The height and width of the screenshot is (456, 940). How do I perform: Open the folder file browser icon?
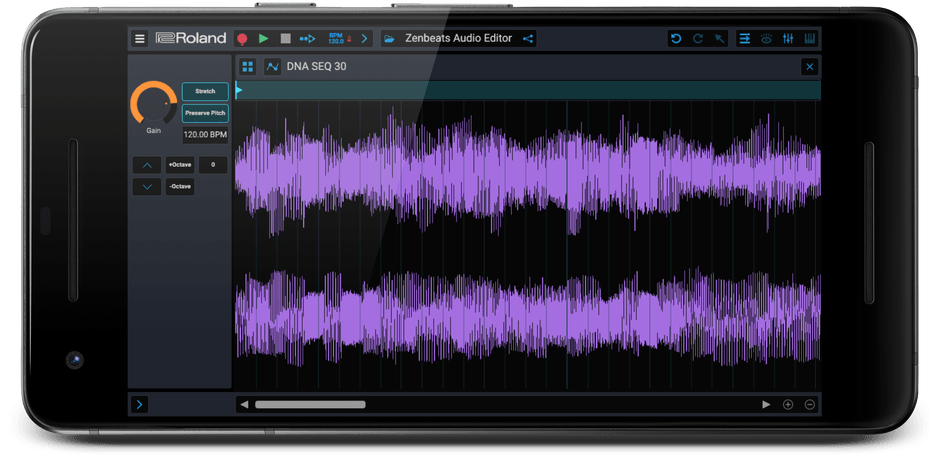(x=388, y=39)
